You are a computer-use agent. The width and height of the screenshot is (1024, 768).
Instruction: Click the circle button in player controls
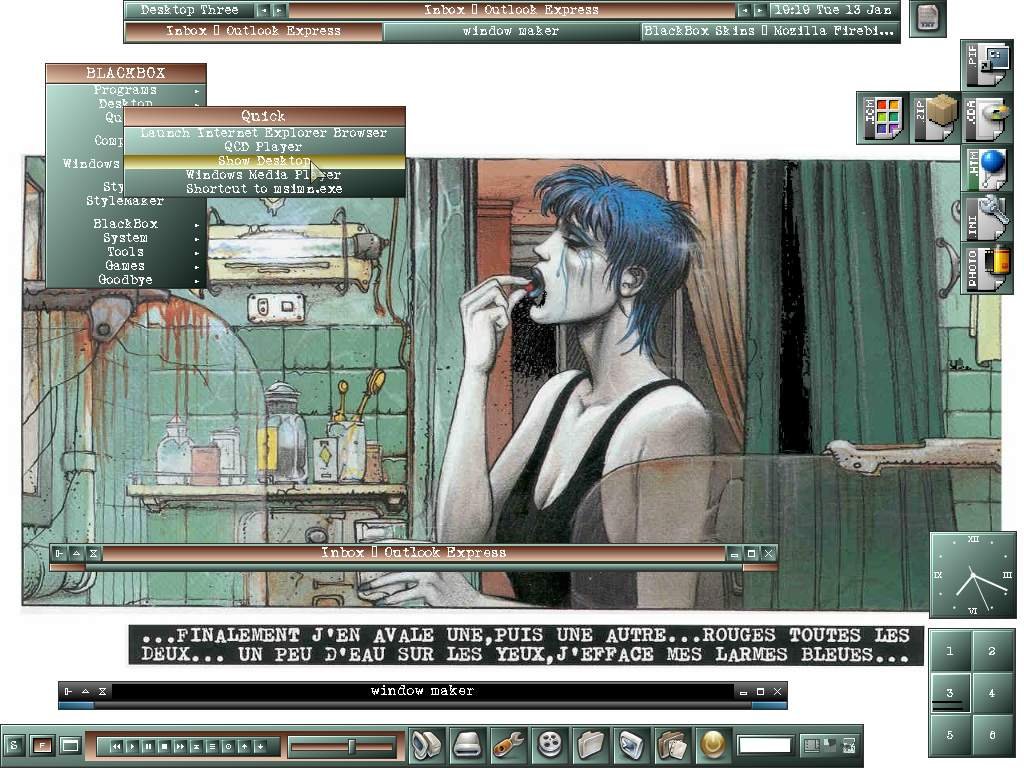coord(228,746)
